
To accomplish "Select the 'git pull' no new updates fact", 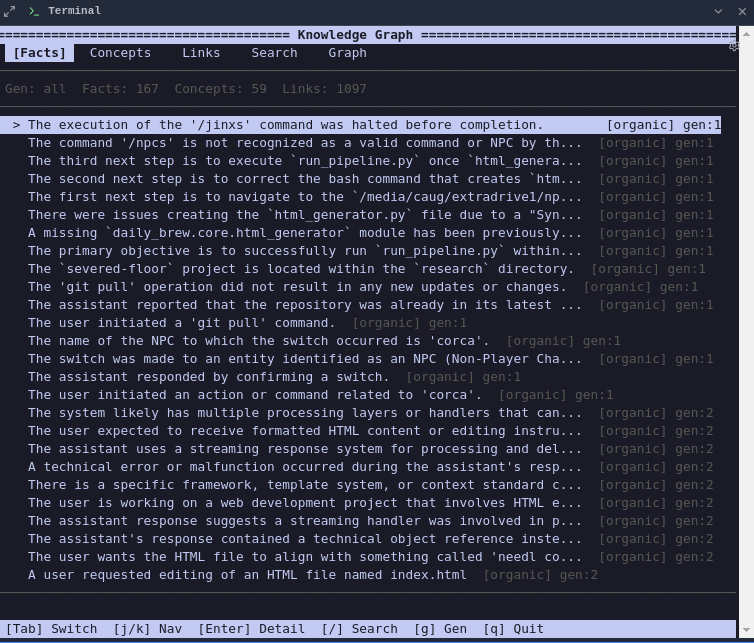I will click(361, 287).
